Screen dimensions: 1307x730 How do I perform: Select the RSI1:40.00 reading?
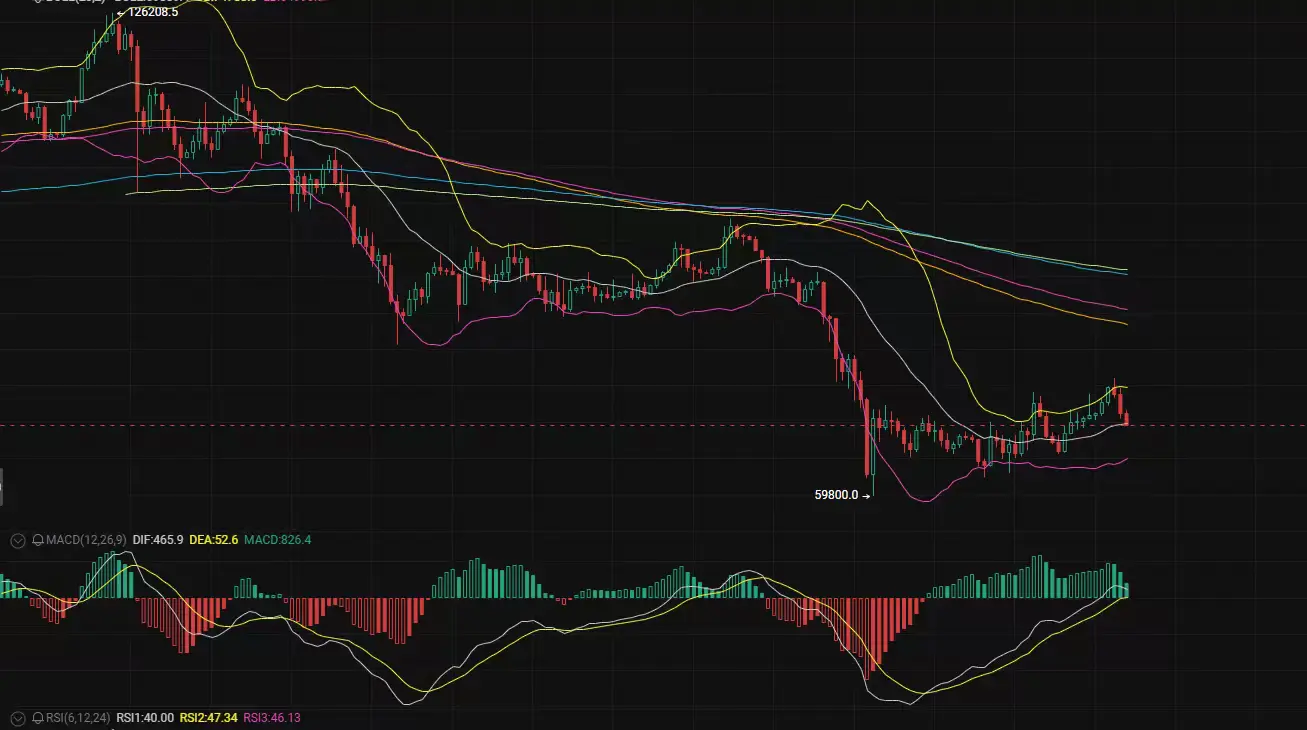pos(145,718)
